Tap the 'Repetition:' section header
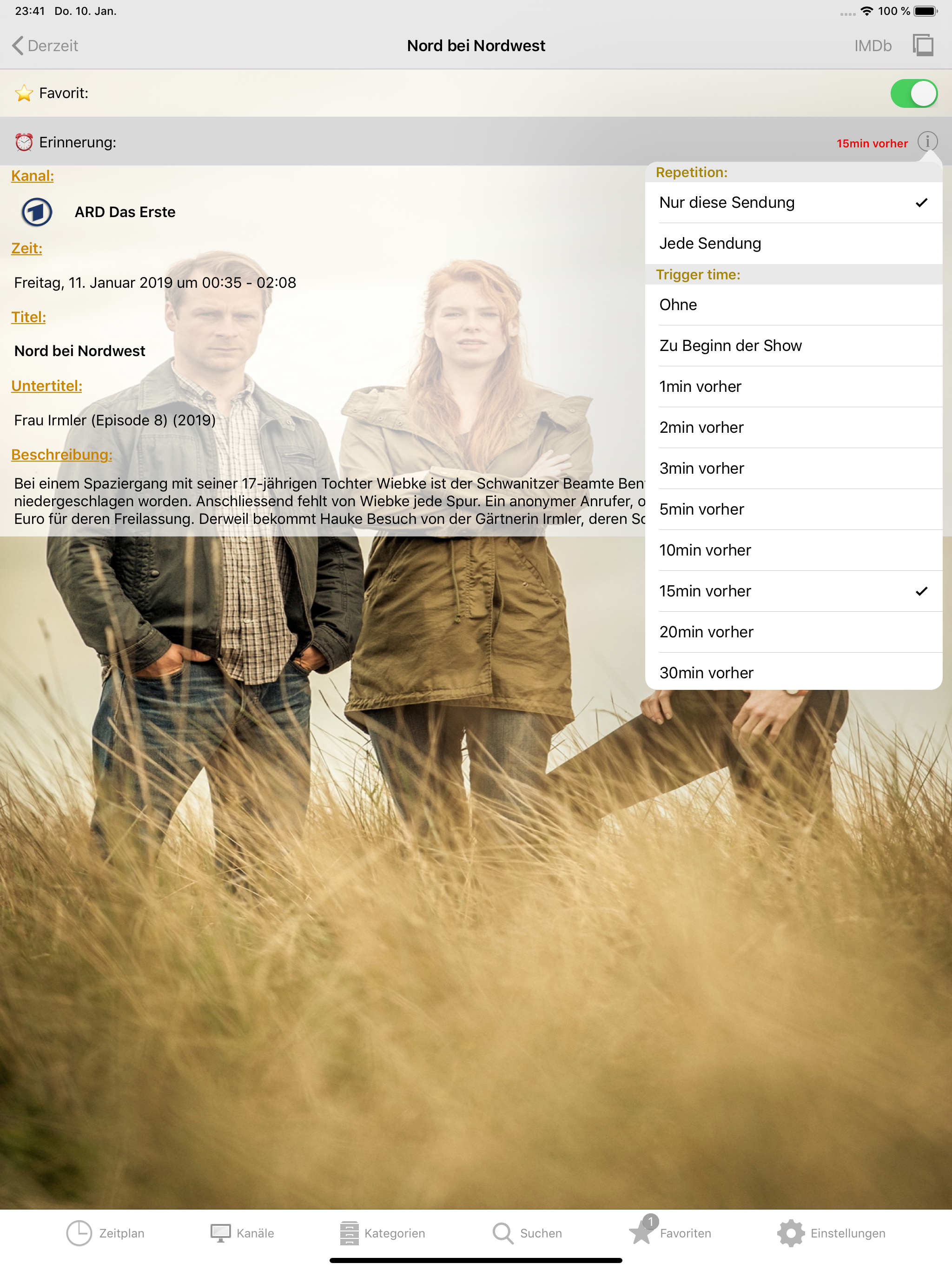This screenshot has height=1270, width=952. (x=691, y=172)
